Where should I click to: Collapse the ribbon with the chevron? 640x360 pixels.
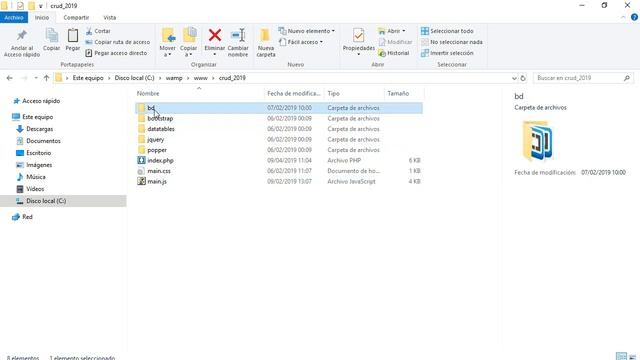[x=623, y=17]
